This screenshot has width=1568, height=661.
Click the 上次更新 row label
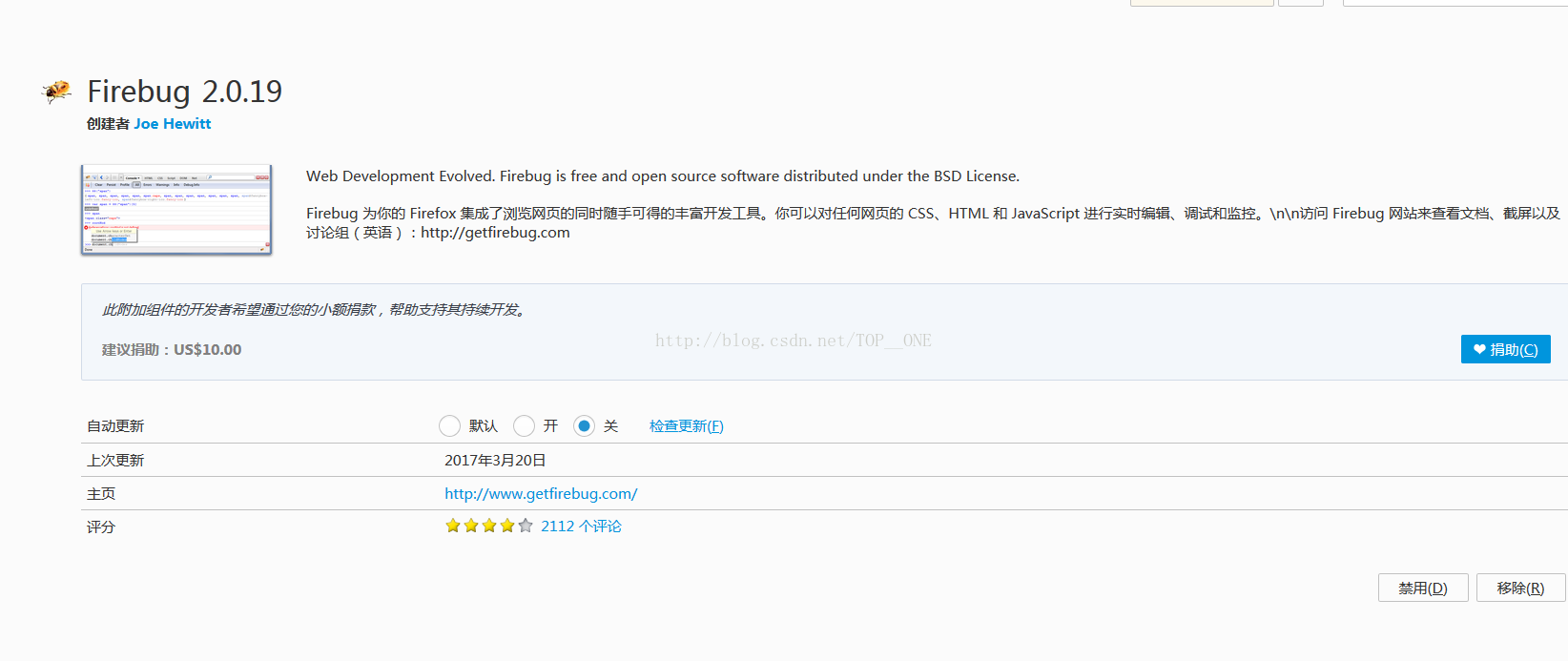pyautogui.click(x=115, y=461)
